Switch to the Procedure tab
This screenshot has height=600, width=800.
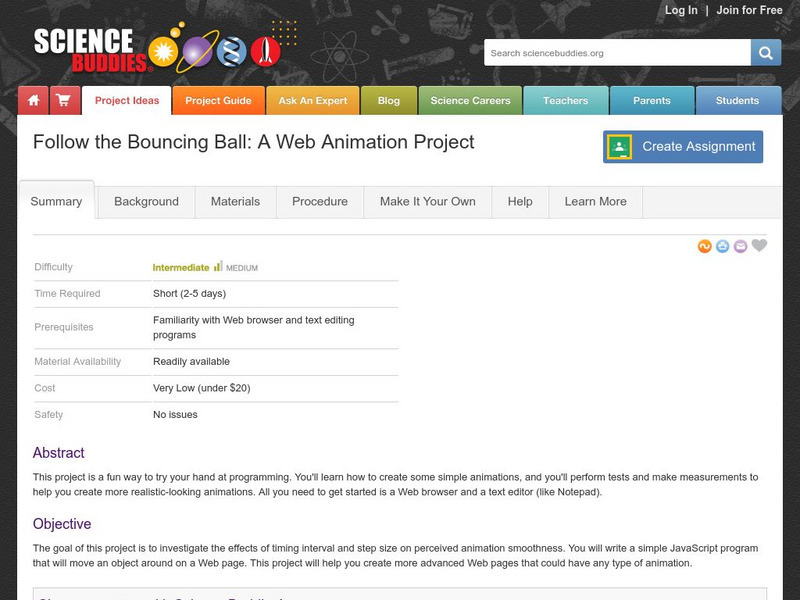click(320, 202)
